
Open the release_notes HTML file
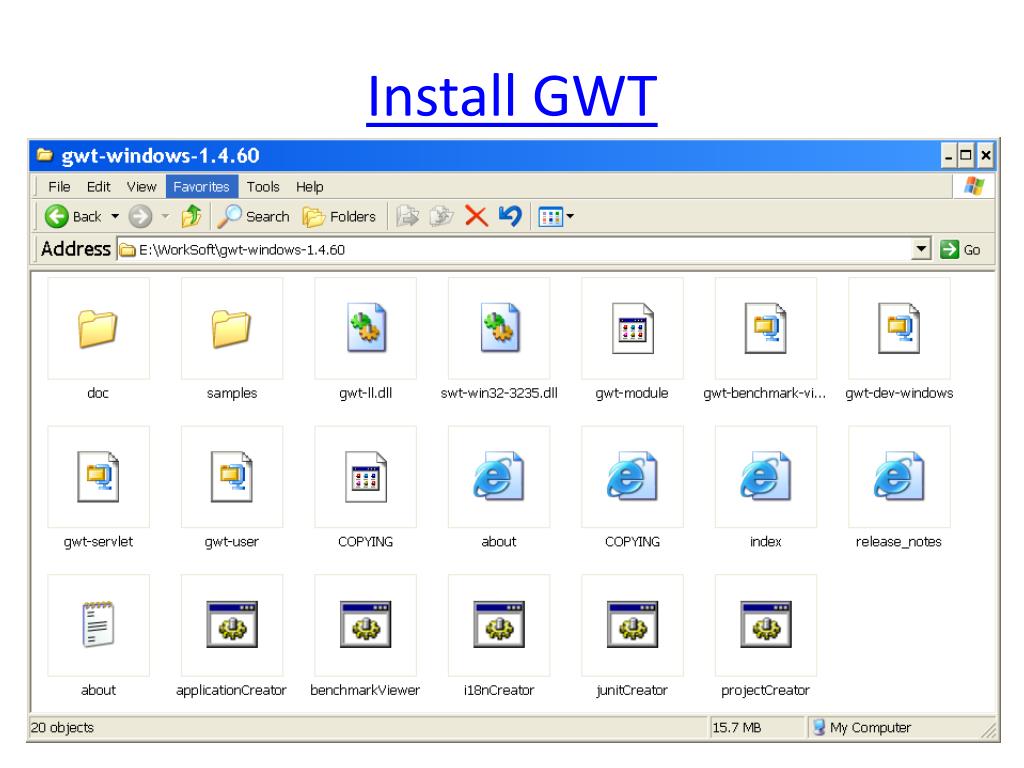899,476
